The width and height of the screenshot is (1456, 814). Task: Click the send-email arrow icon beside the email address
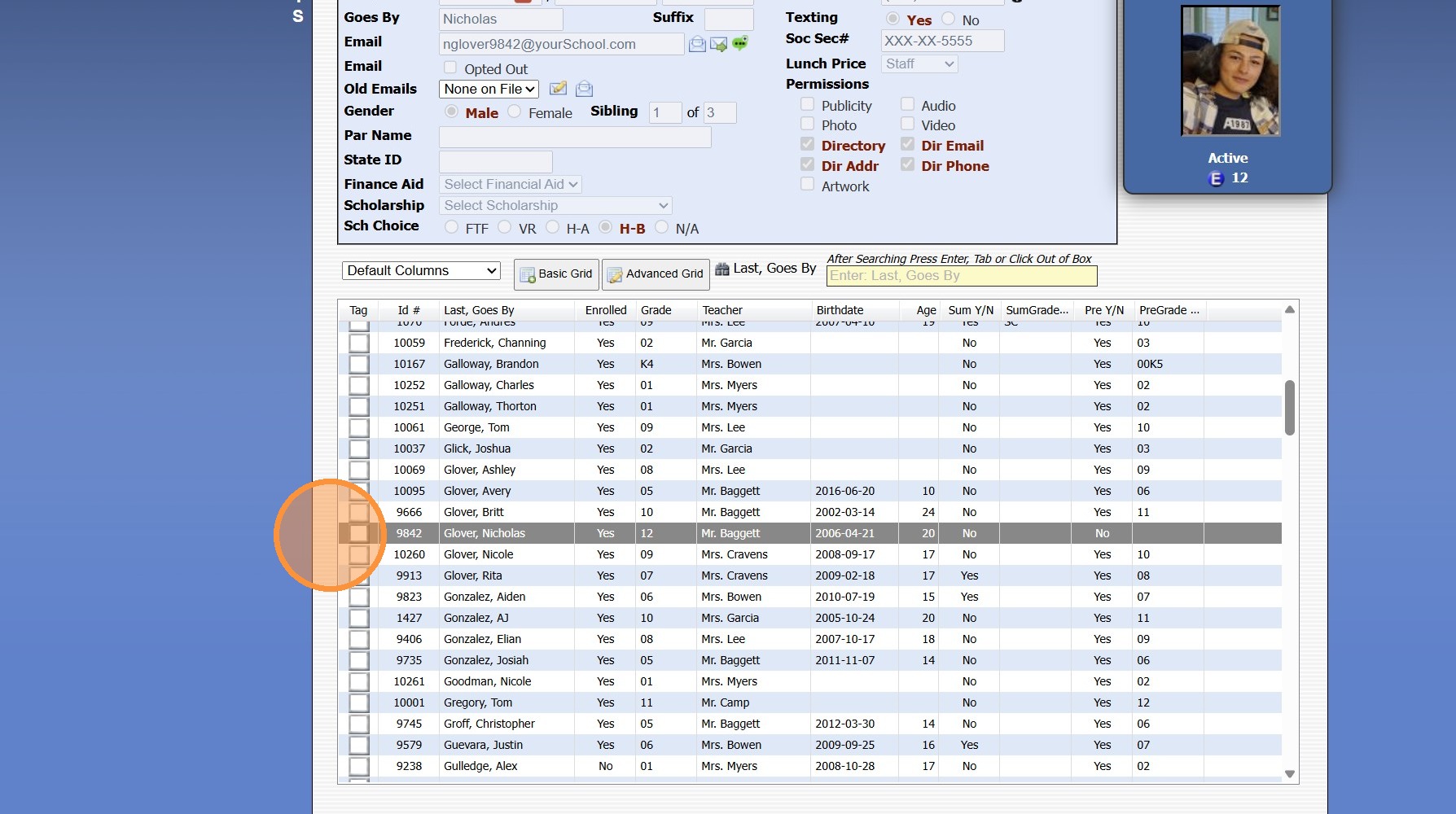point(718,44)
